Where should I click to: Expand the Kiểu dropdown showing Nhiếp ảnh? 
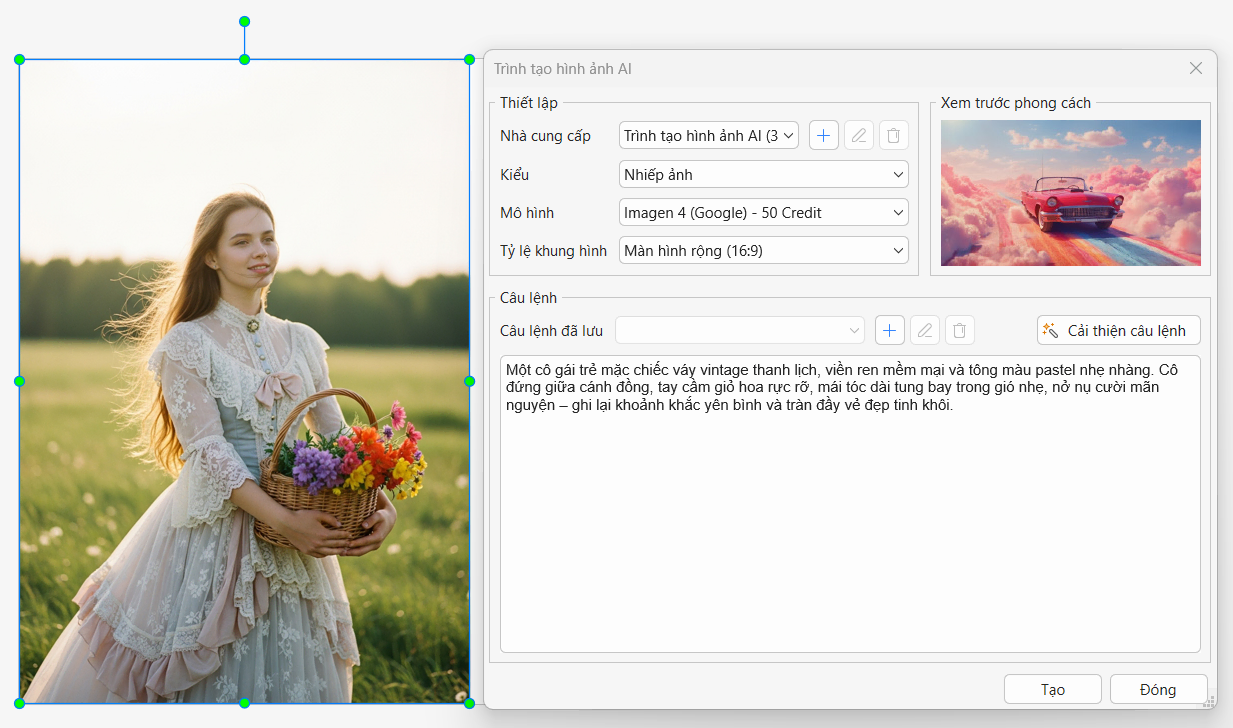pyautogui.click(x=763, y=175)
